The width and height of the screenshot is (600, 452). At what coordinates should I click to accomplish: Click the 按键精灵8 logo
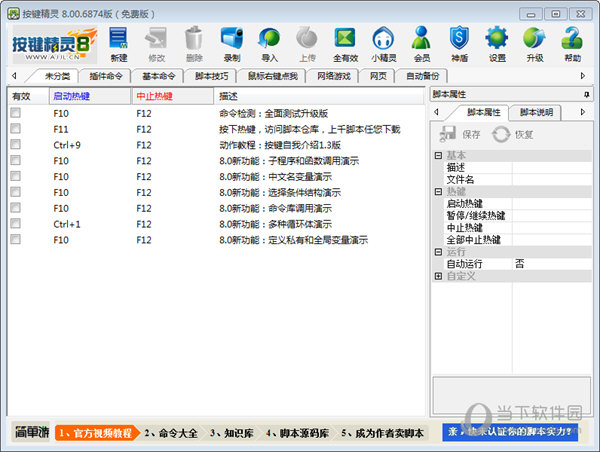coord(54,45)
